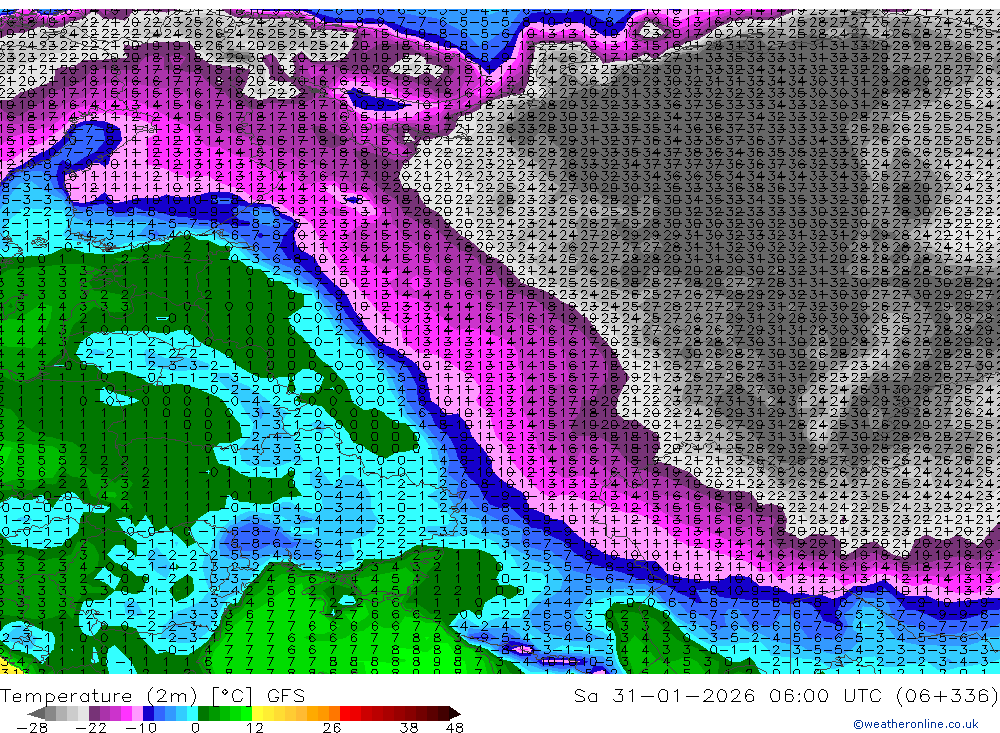Click the gray left arrow of the color scale
Viewport: 1000px width, 733px height.
click(36, 713)
